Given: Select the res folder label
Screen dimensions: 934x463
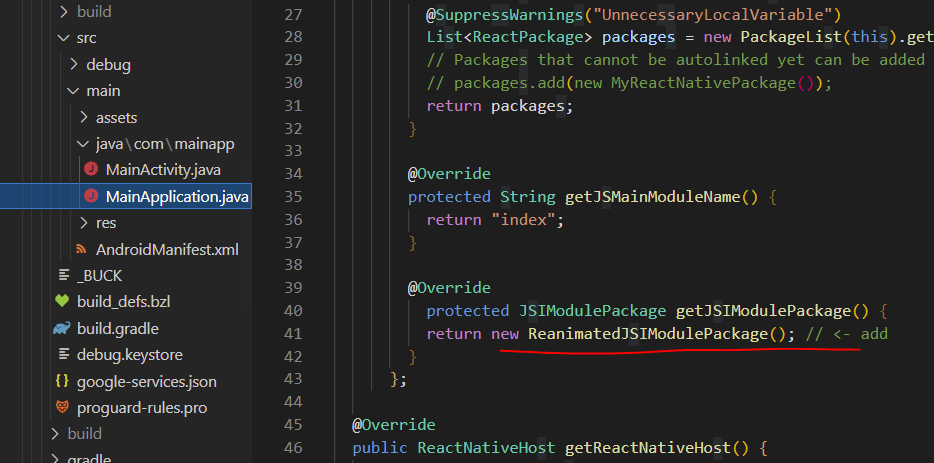Looking at the screenshot, I should [106, 223].
